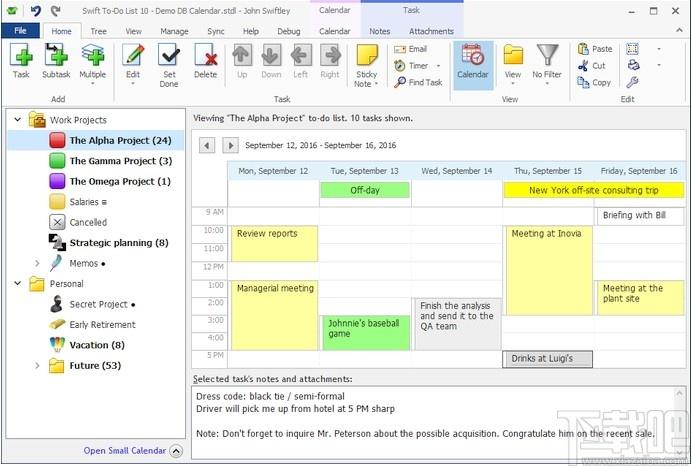
Task: Undo the last action in title bar
Action: 36,11
